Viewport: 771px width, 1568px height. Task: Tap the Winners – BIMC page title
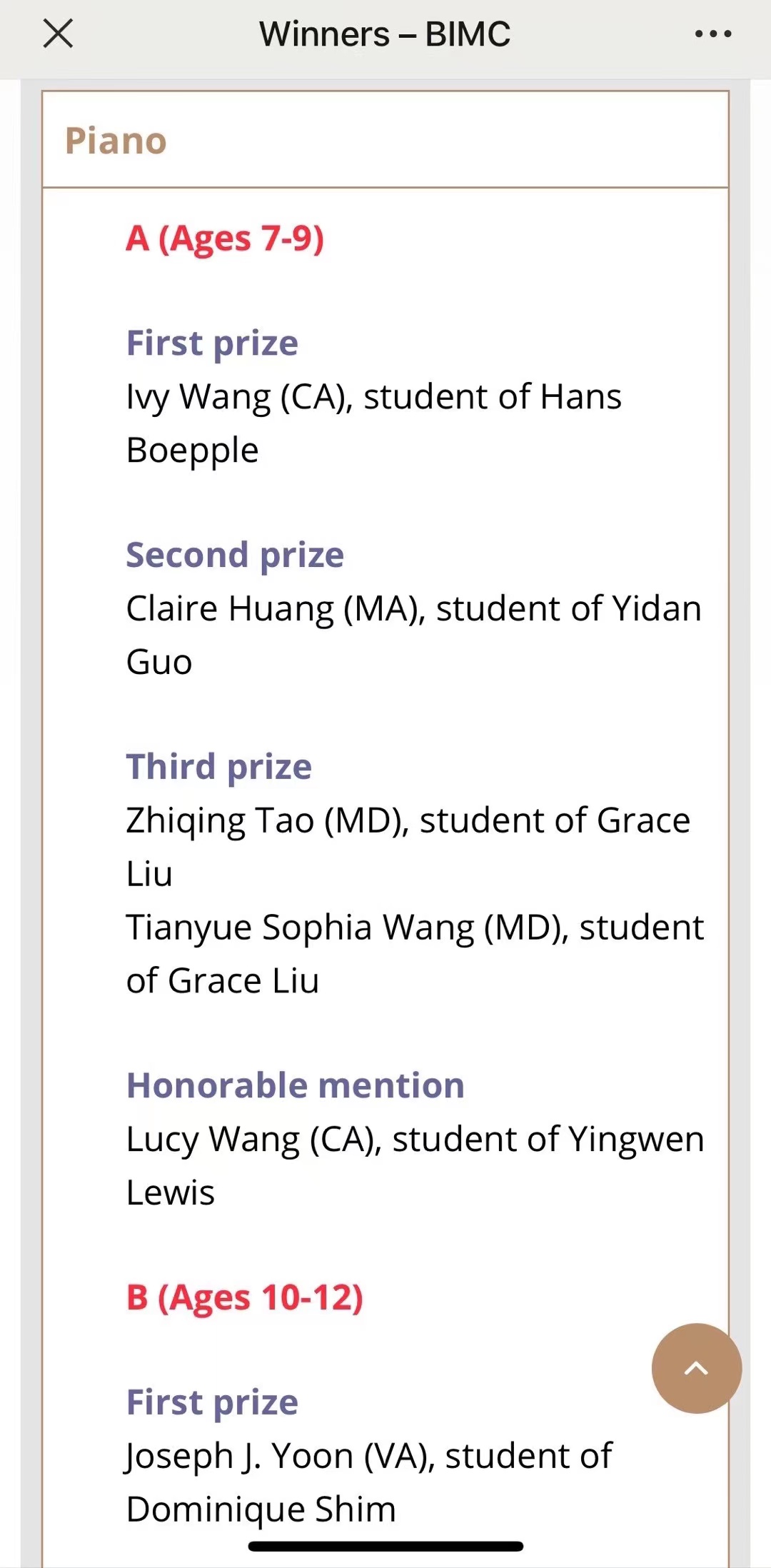coord(385,34)
